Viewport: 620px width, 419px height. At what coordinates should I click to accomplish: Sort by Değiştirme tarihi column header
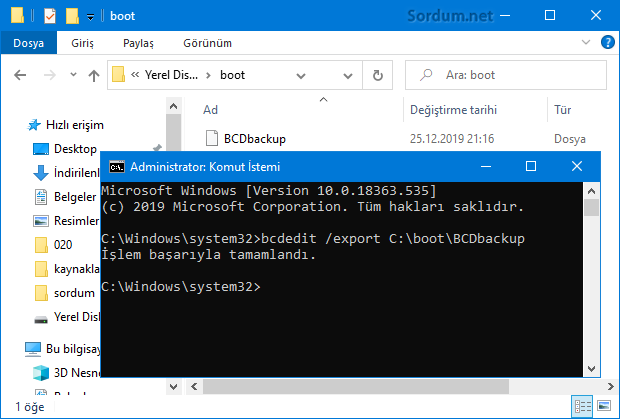pos(453,110)
